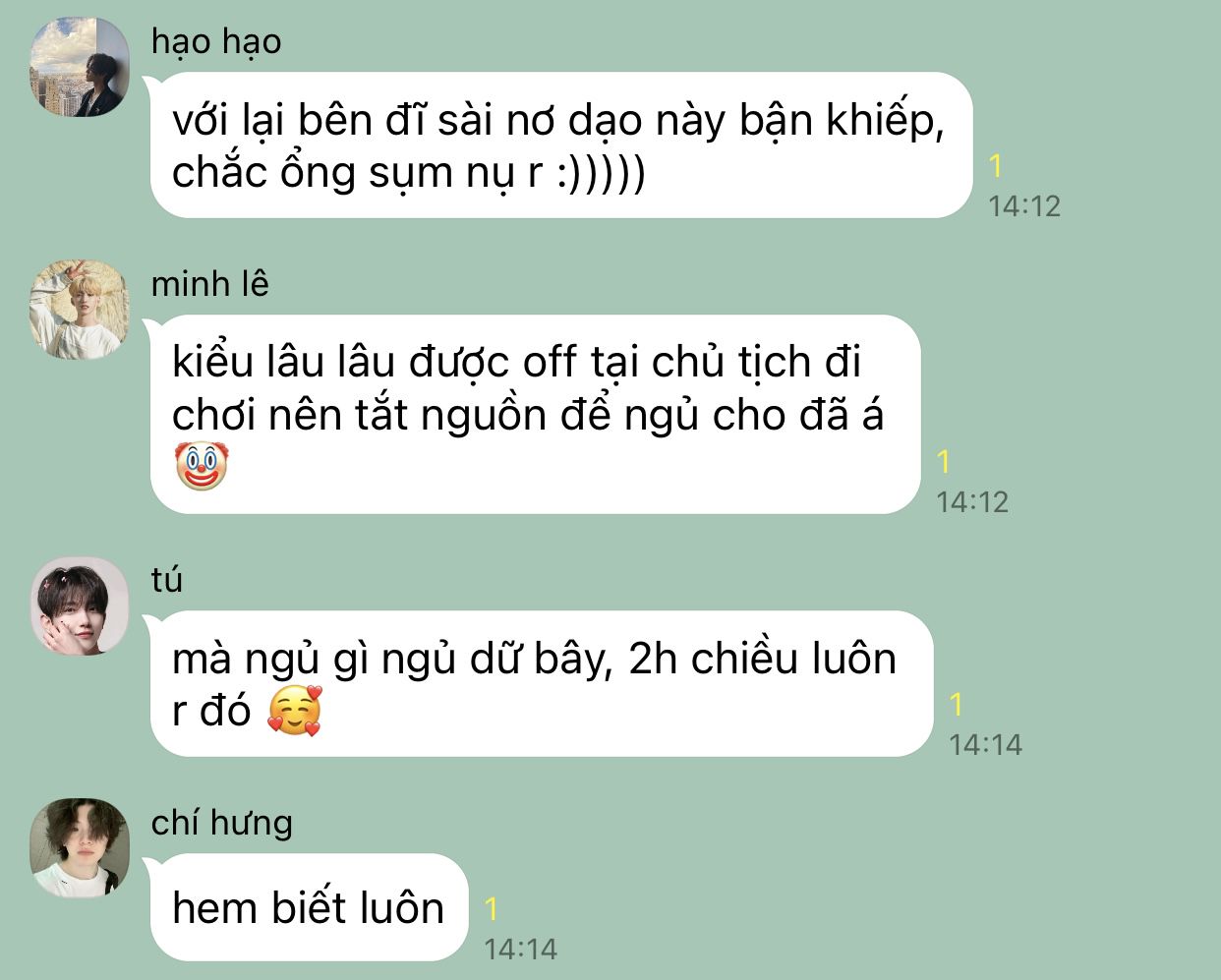Tap the sender name minh lê
Screen dimensions: 1221x980
[x=209, y=284]
